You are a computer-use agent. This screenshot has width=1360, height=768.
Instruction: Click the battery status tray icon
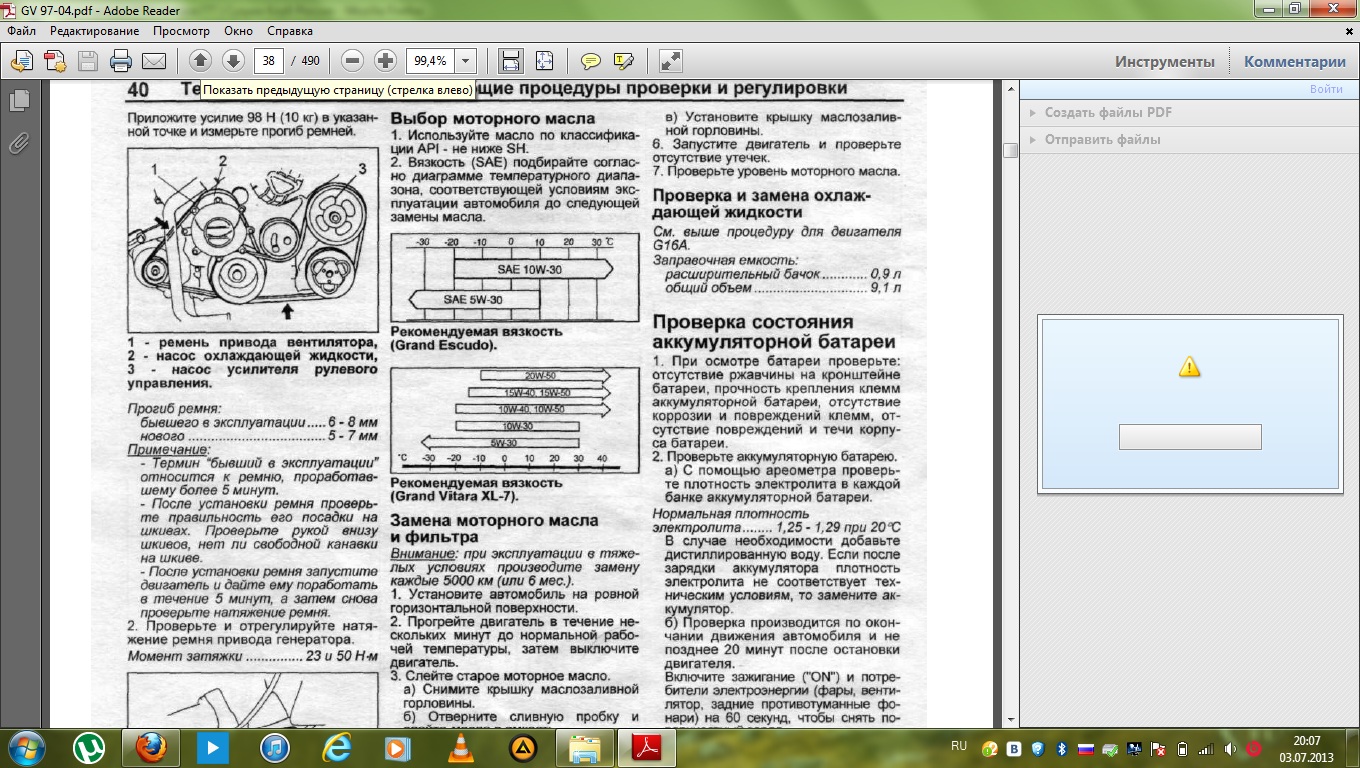pos(1182,748)
